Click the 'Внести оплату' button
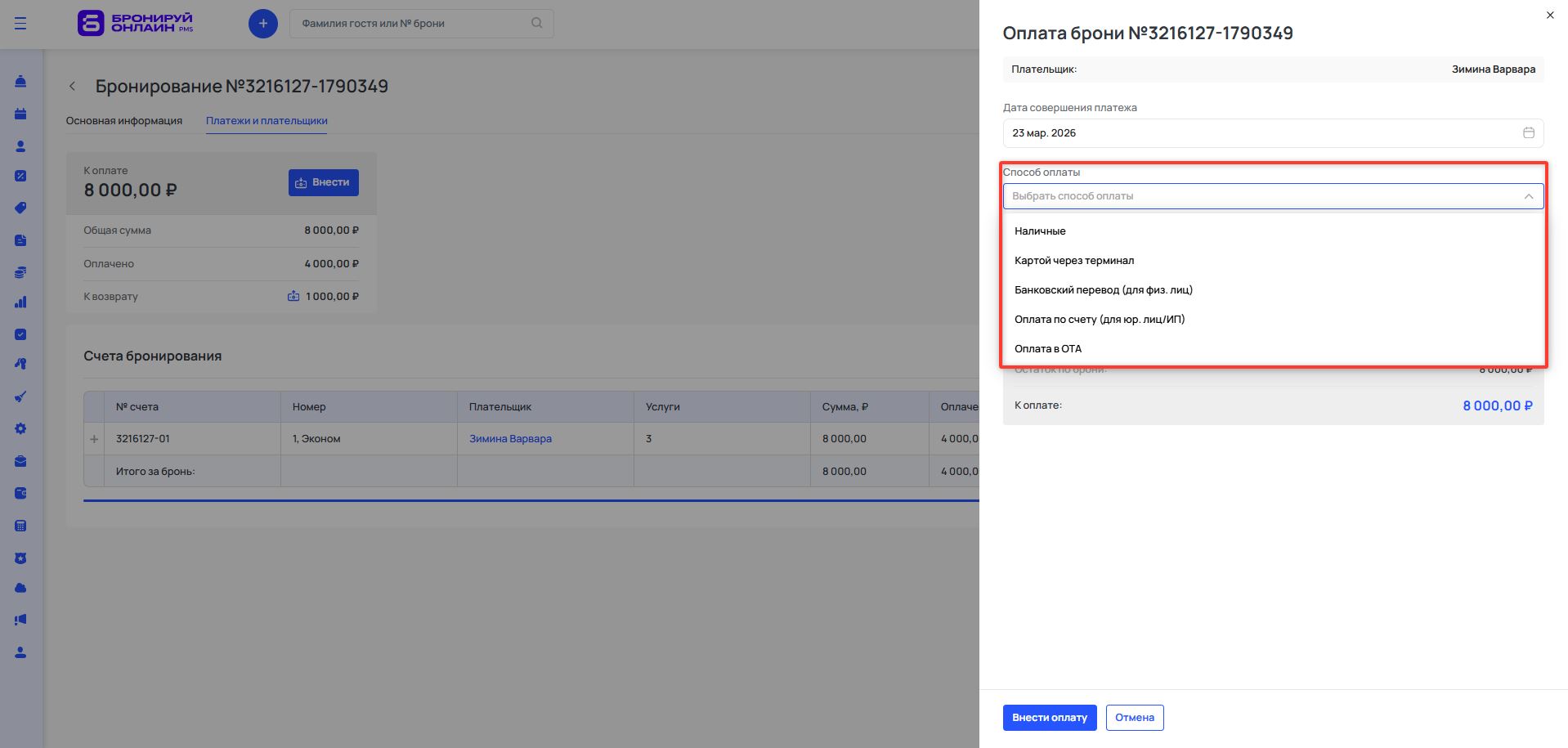1568x748 pixels. (x=1049, y=718)
